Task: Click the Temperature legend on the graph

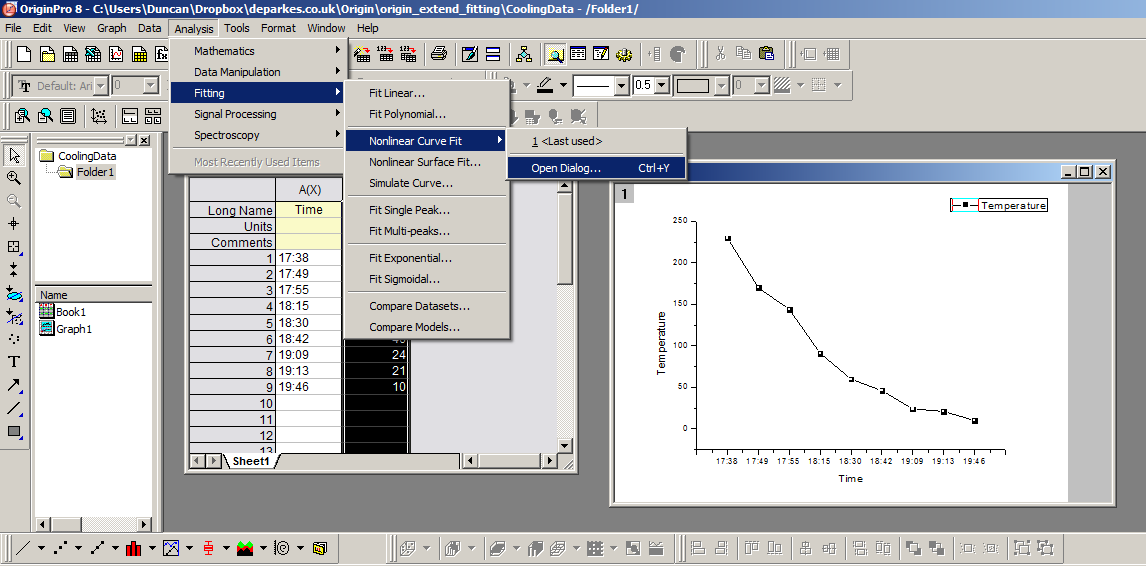Action: tap(1012, 205)
